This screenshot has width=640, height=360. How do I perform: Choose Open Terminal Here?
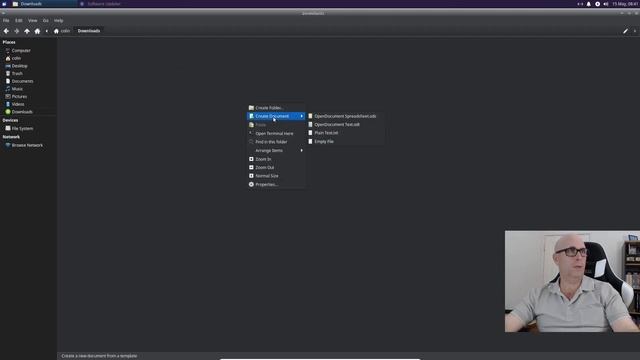[276, 133]
